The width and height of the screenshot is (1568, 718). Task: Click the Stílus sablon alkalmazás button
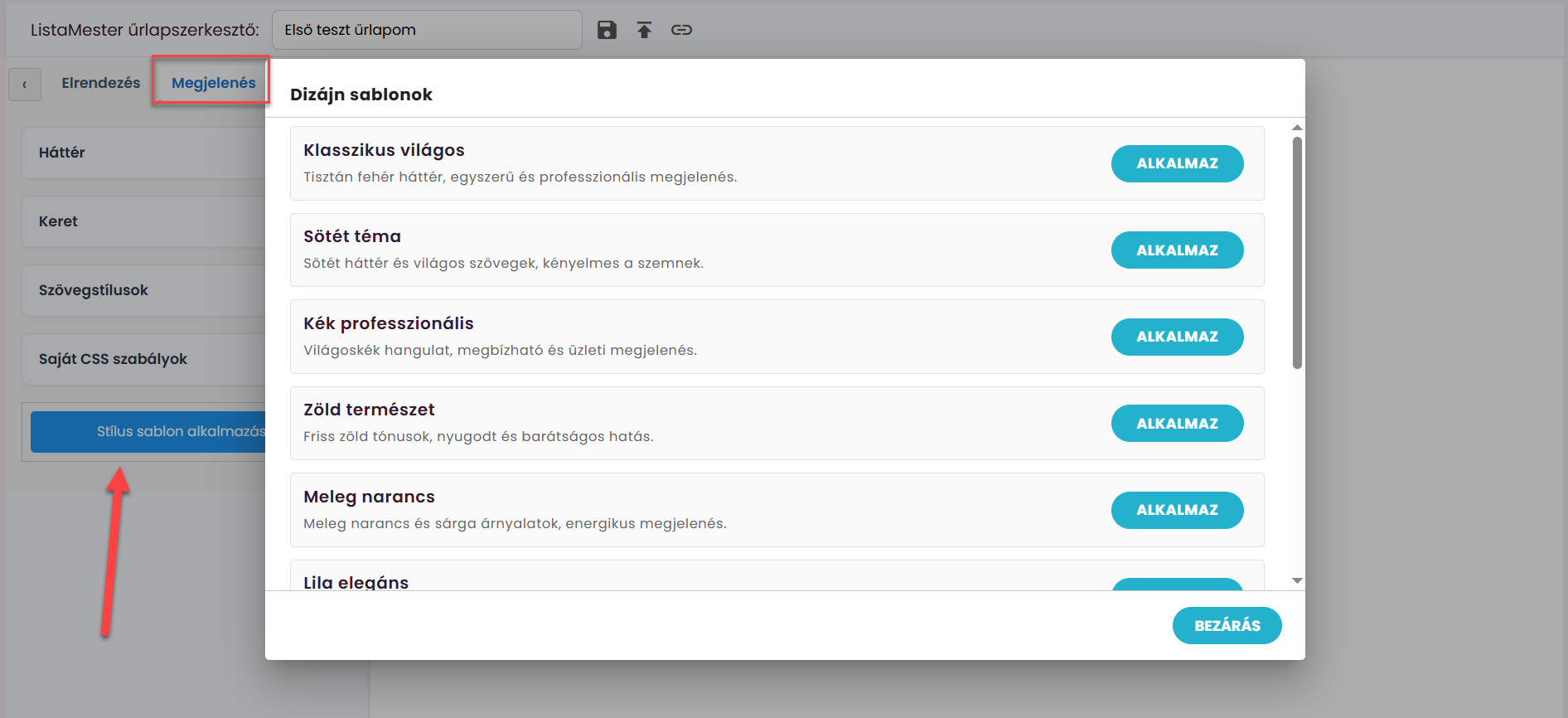[x=148, y=431]
